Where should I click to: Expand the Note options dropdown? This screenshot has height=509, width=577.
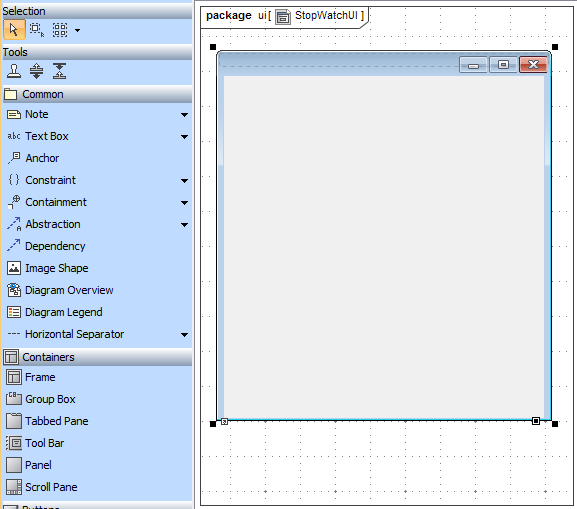pyautogui.click(x=184, y=115)
